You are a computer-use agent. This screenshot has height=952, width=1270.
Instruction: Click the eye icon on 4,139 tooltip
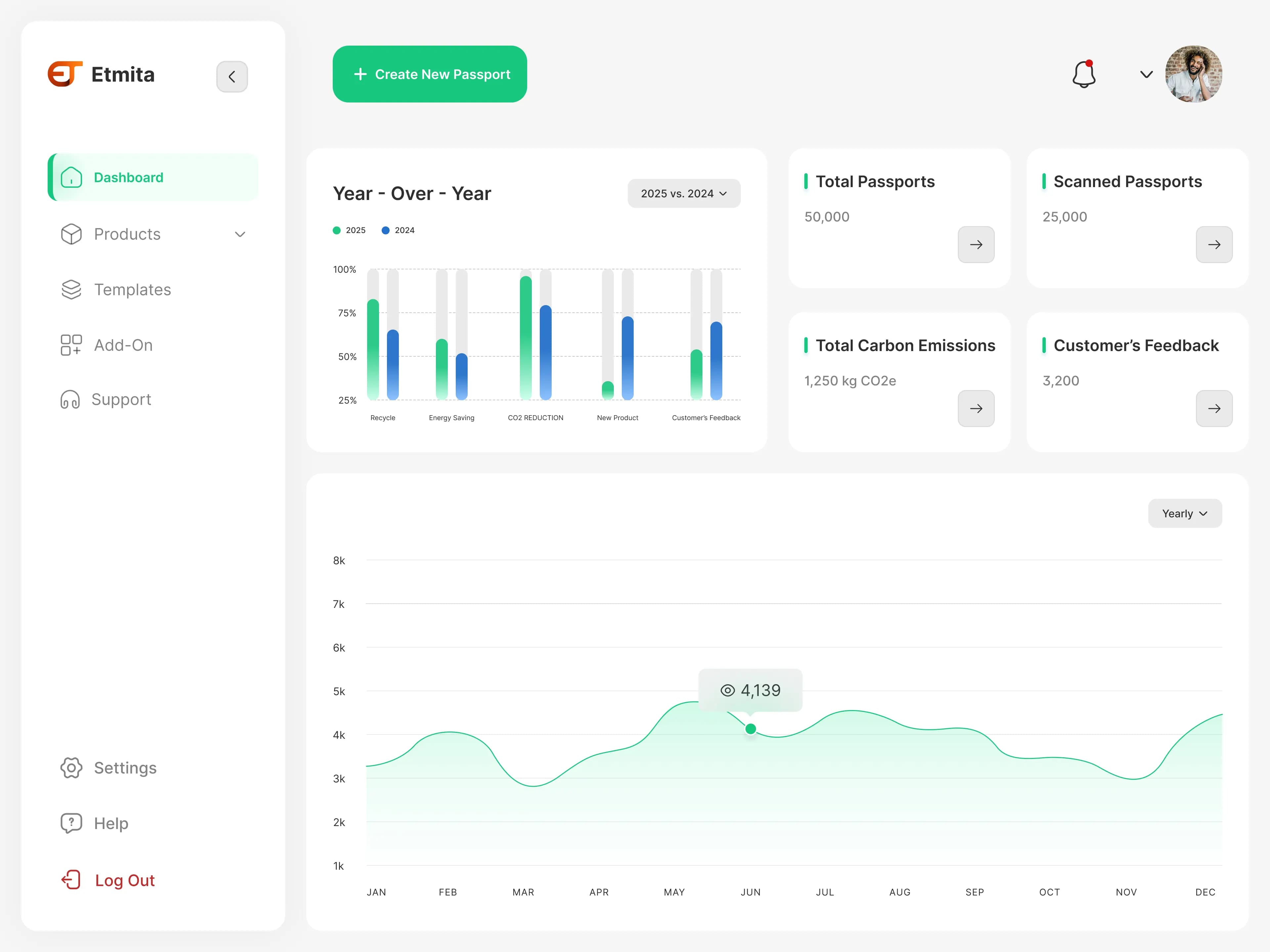pyautogui.click(x=727, y=690)
